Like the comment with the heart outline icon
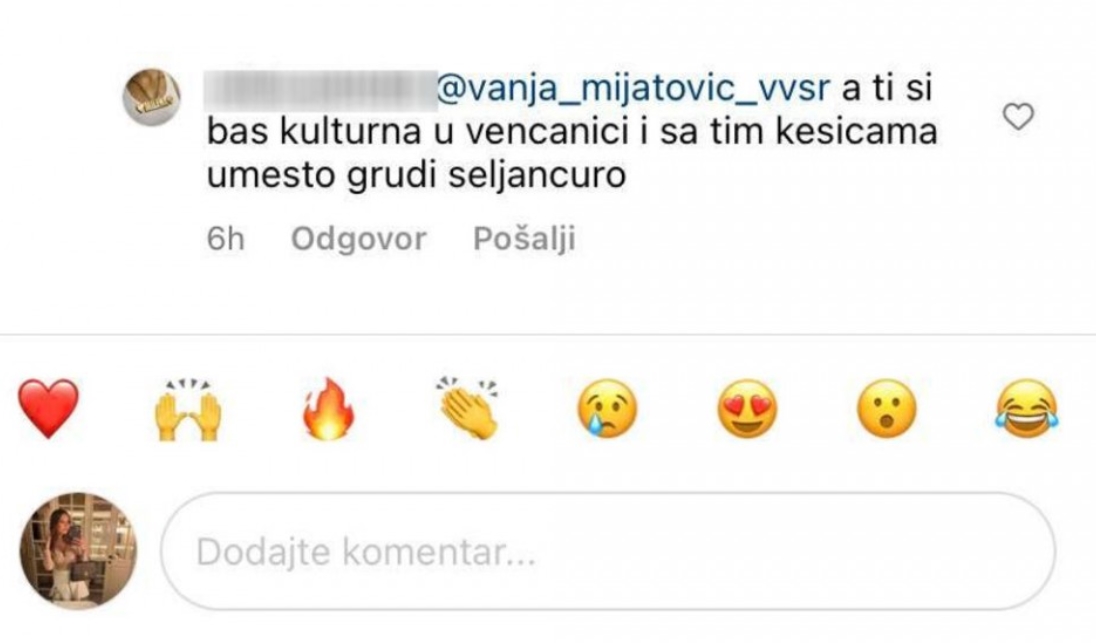 [1018, 117]
